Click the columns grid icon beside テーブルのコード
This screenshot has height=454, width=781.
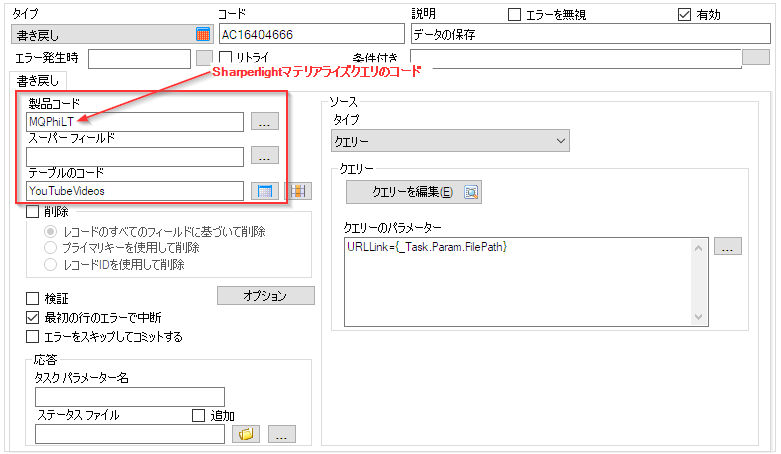point(298,191)
